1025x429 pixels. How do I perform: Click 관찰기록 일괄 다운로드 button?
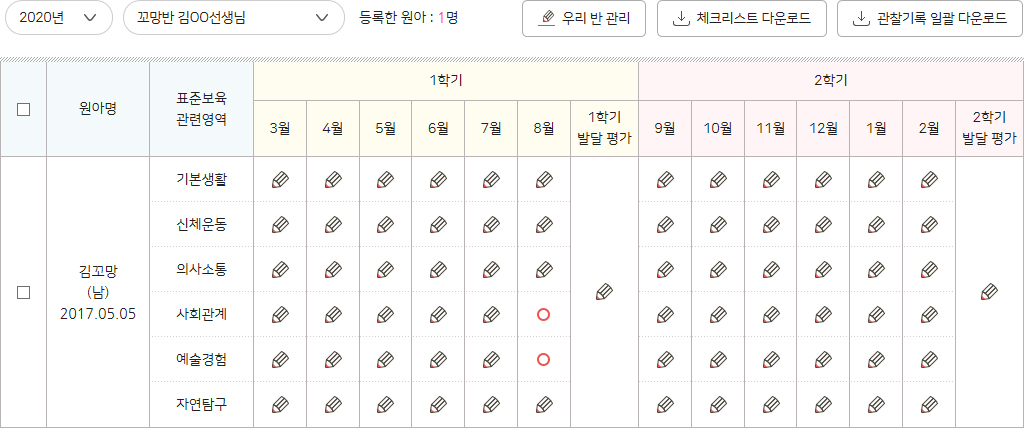[x=930, y=18]
